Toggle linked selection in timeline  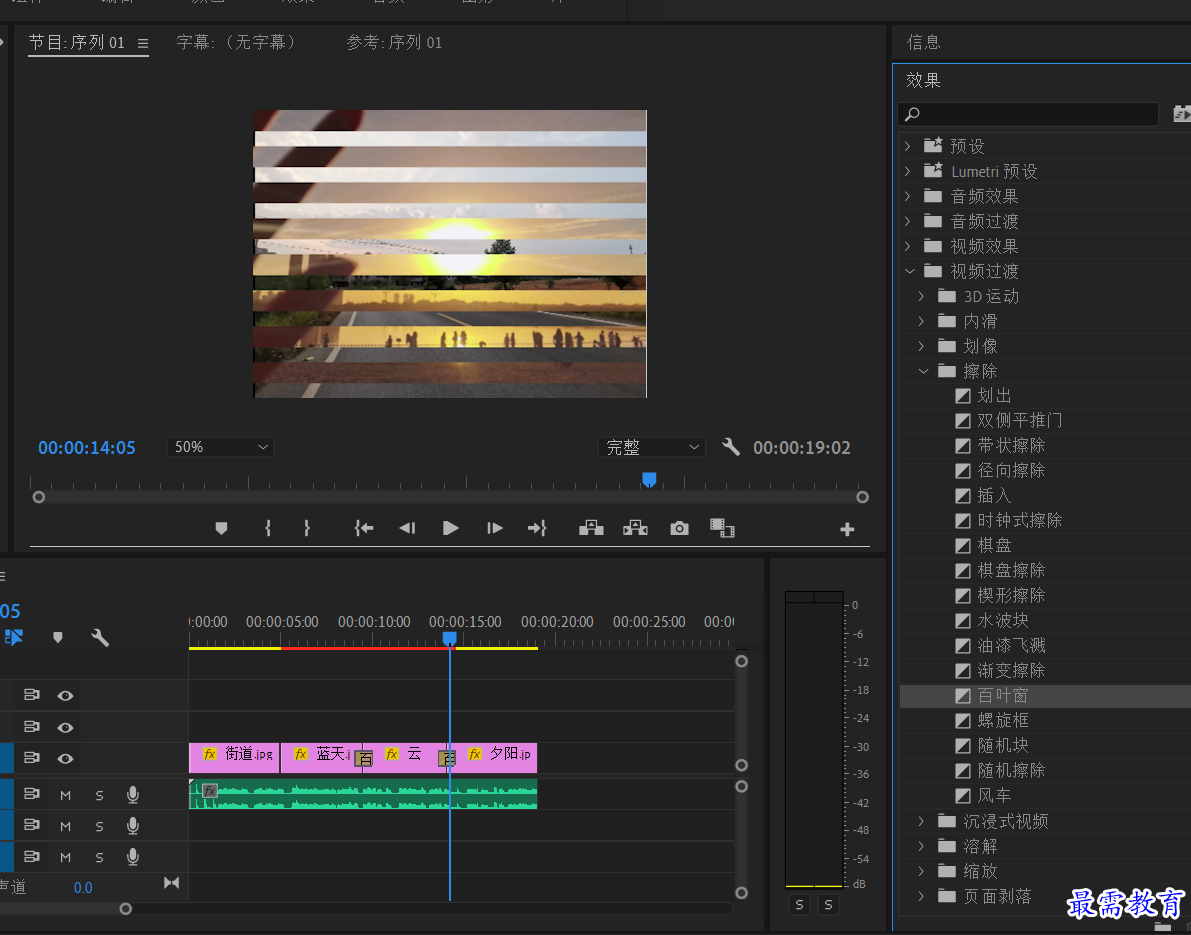pos(14,637)
